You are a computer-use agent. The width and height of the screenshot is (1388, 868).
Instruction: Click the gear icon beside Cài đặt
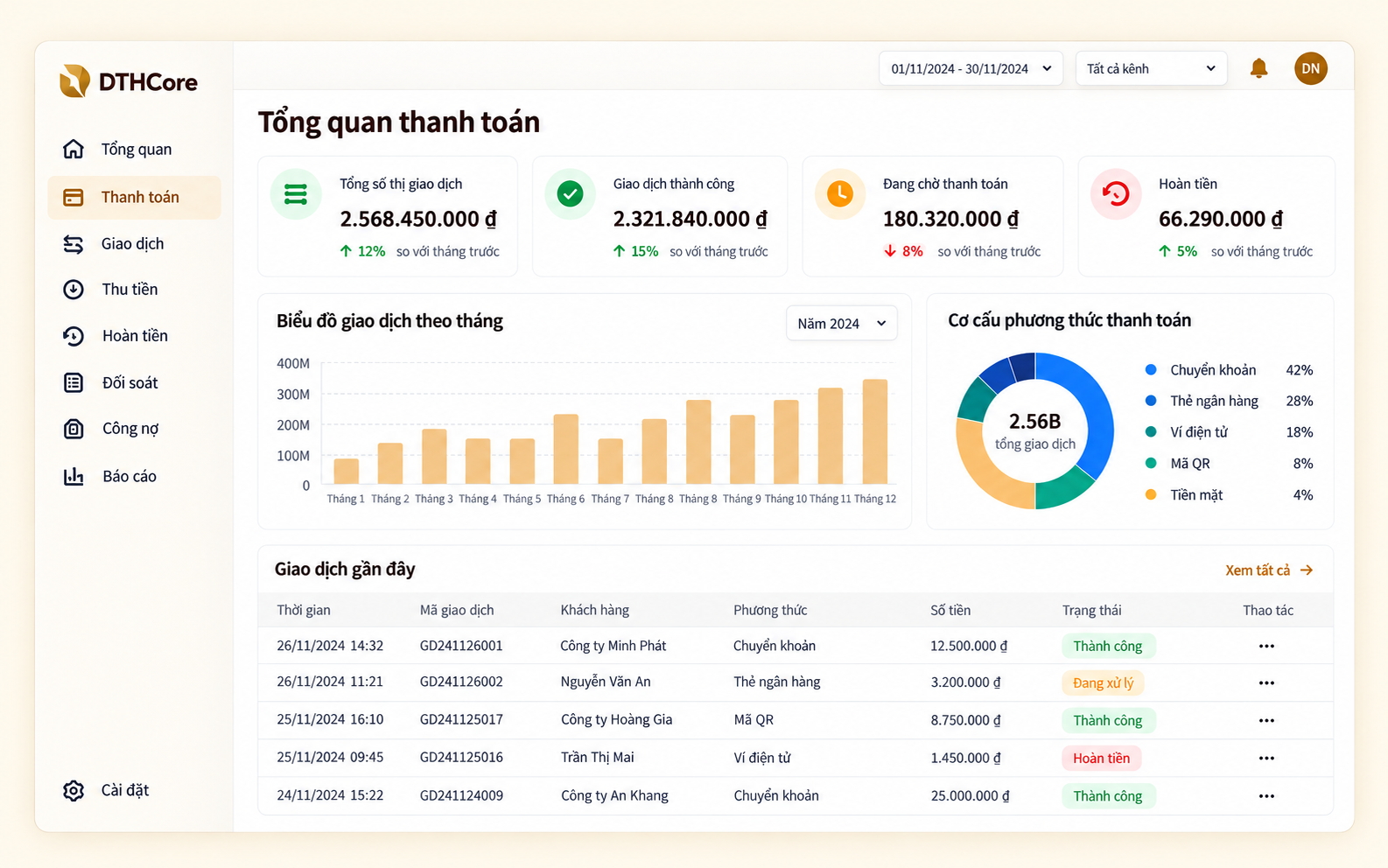pyautogui.click(x=74, y=790)
